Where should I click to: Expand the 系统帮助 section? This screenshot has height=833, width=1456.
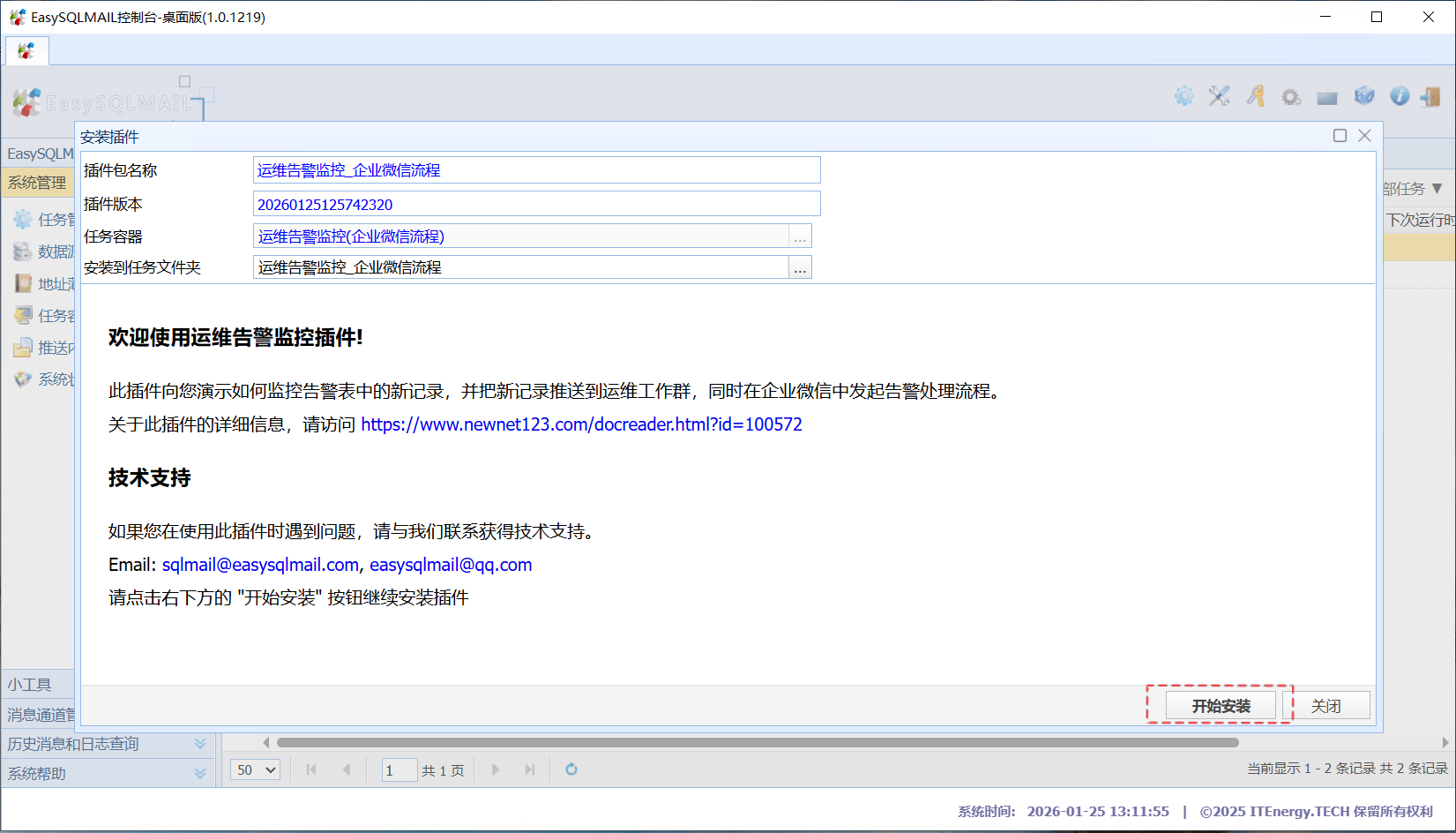pyautogui.click(x=200, y=774)
